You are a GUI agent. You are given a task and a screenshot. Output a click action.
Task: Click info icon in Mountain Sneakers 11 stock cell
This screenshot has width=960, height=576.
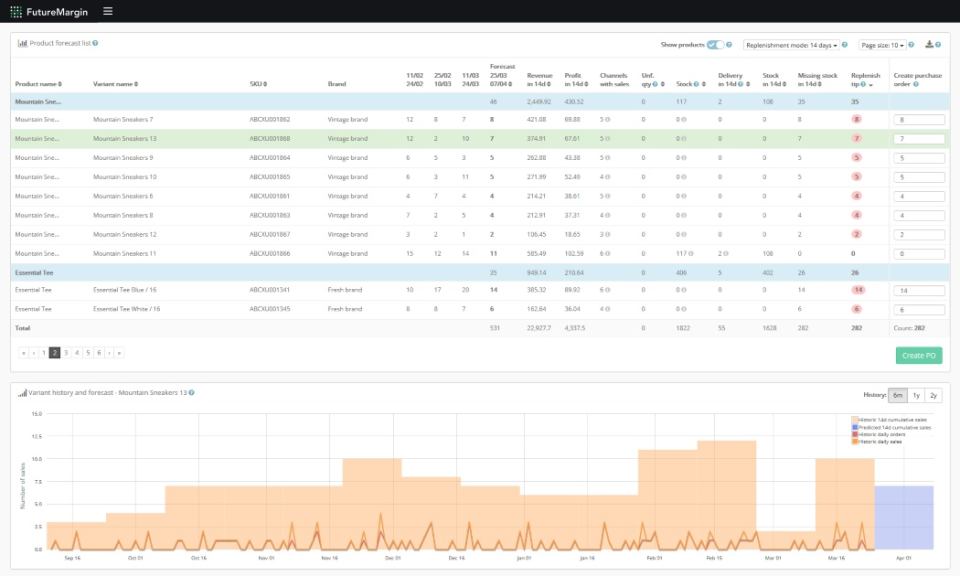pyautogui.click(x=691, y=253)
